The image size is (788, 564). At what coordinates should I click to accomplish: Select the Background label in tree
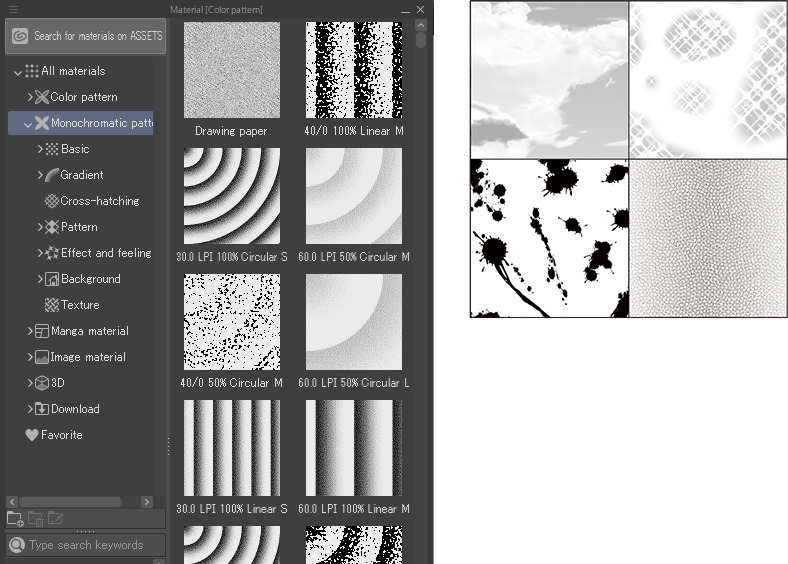pos(91,279)
